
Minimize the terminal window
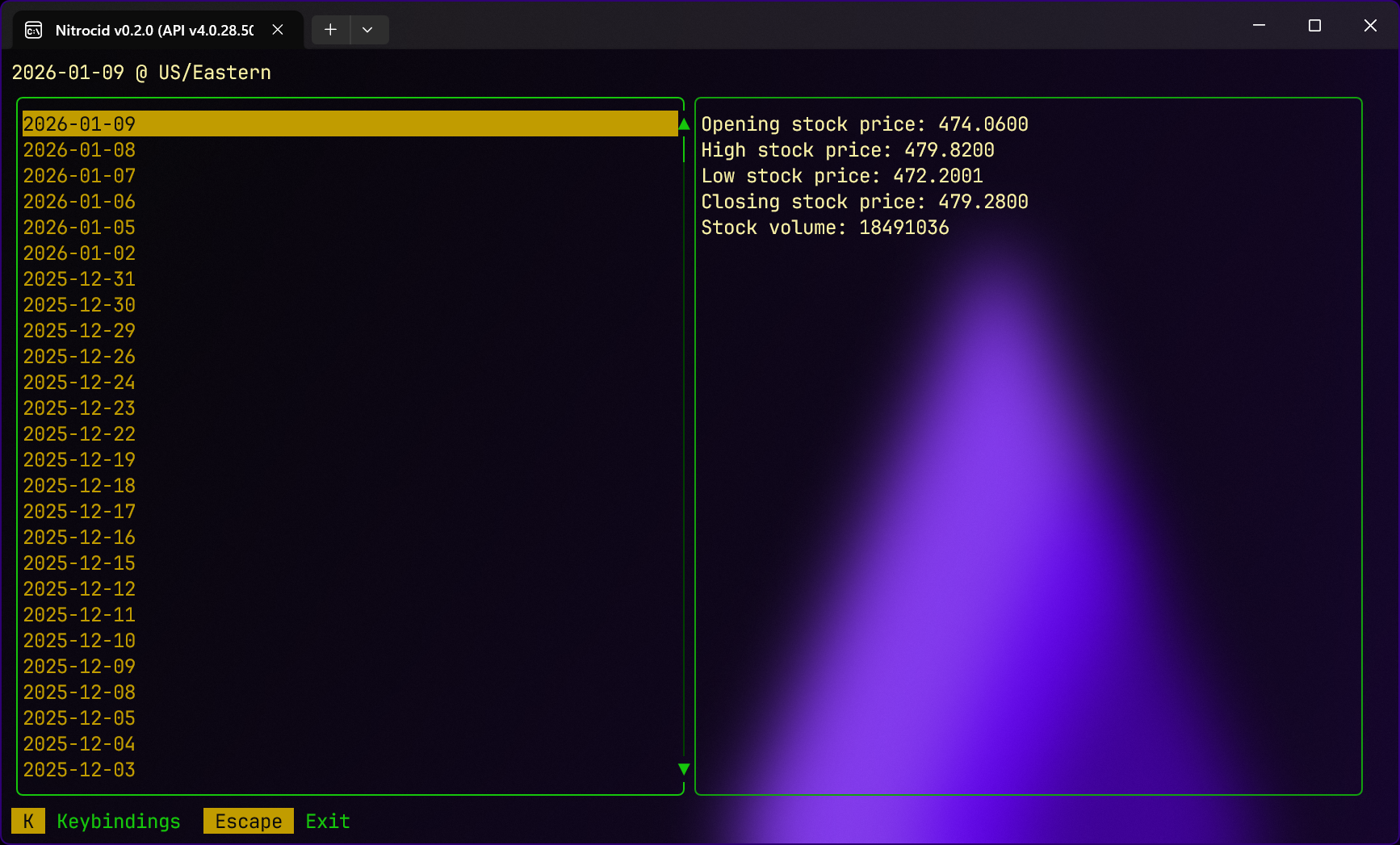pyautogui.click(x=1259, y=26)
